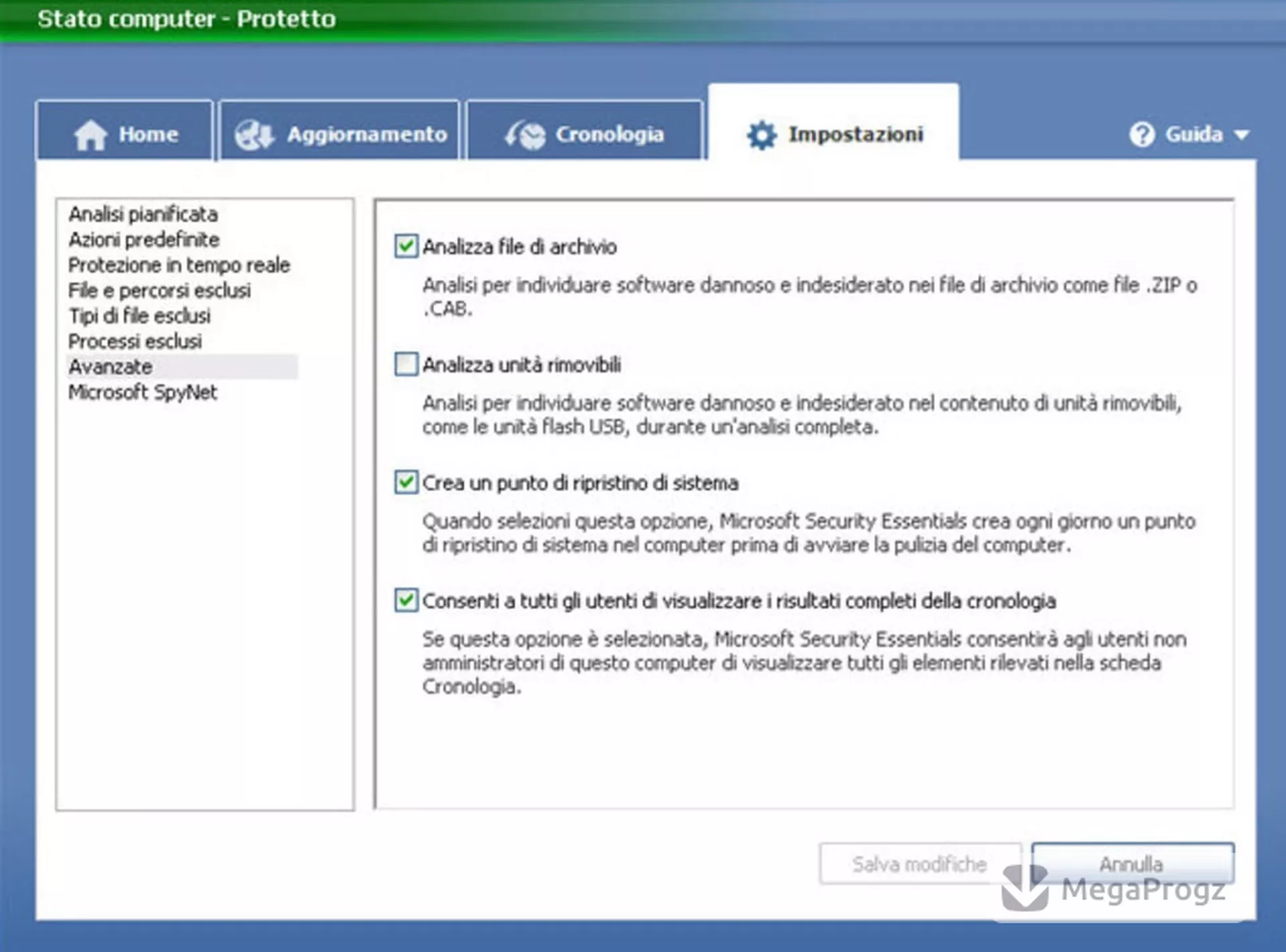Click the Annulla button
The width and height of the screenshot is (1286, 952).
tap(1132, 864)
